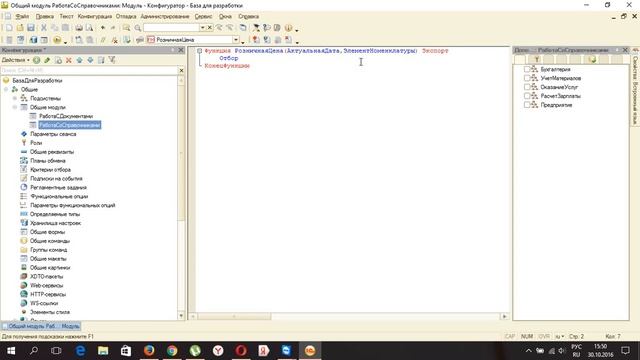Select the РаботаСДокументами module

tap(66, 116)
